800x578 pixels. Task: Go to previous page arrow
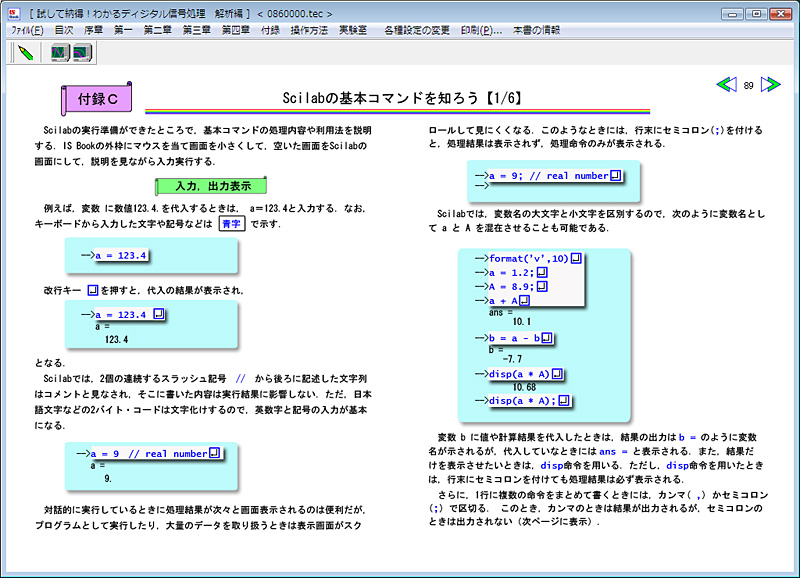tap(727, 84)
